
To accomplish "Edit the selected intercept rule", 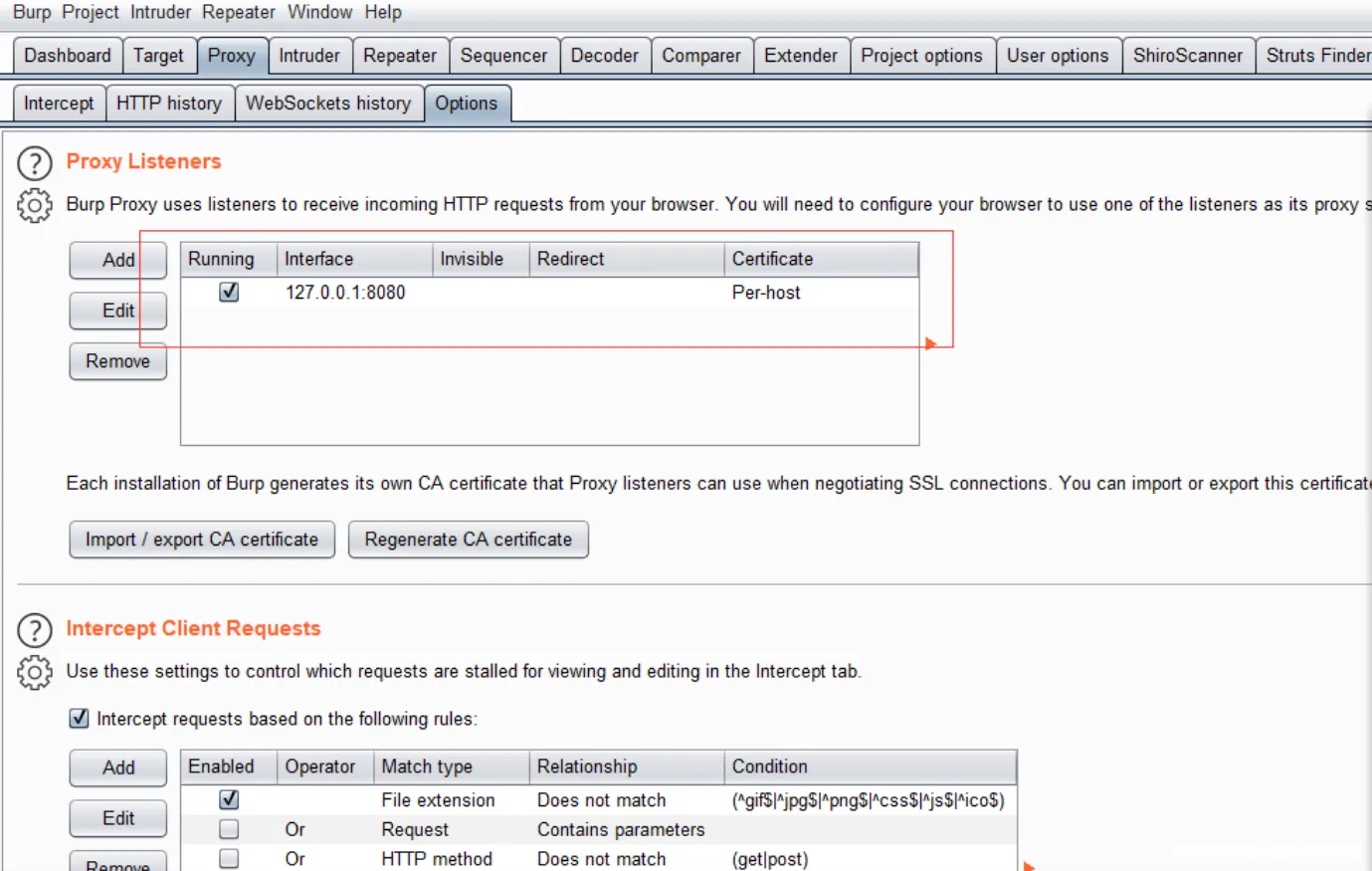I will [x=117, y=818].
